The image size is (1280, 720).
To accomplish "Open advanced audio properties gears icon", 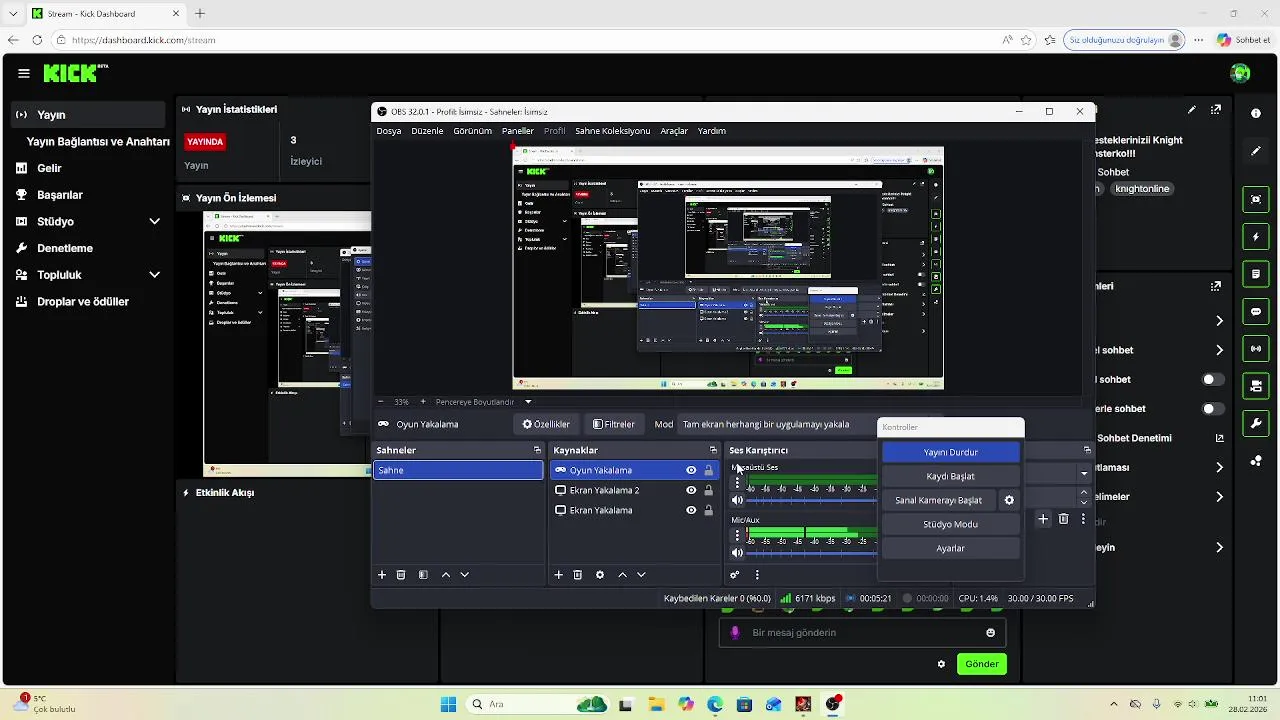I will (x=735, y=575).
